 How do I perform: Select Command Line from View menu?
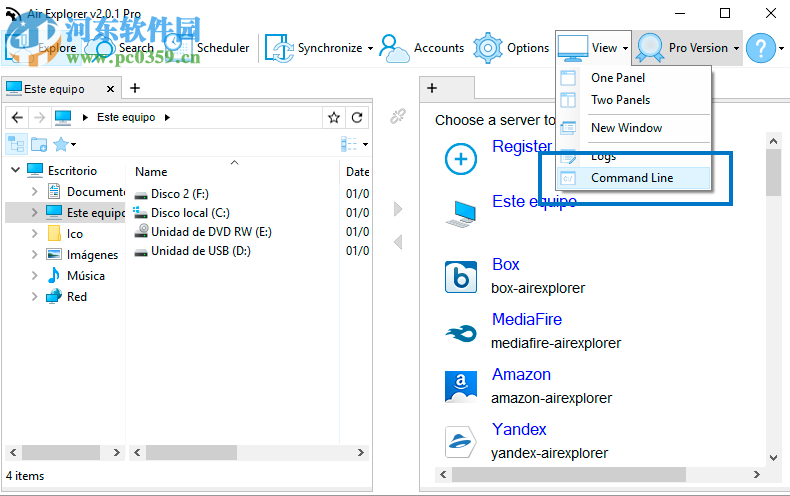(632, 178)
